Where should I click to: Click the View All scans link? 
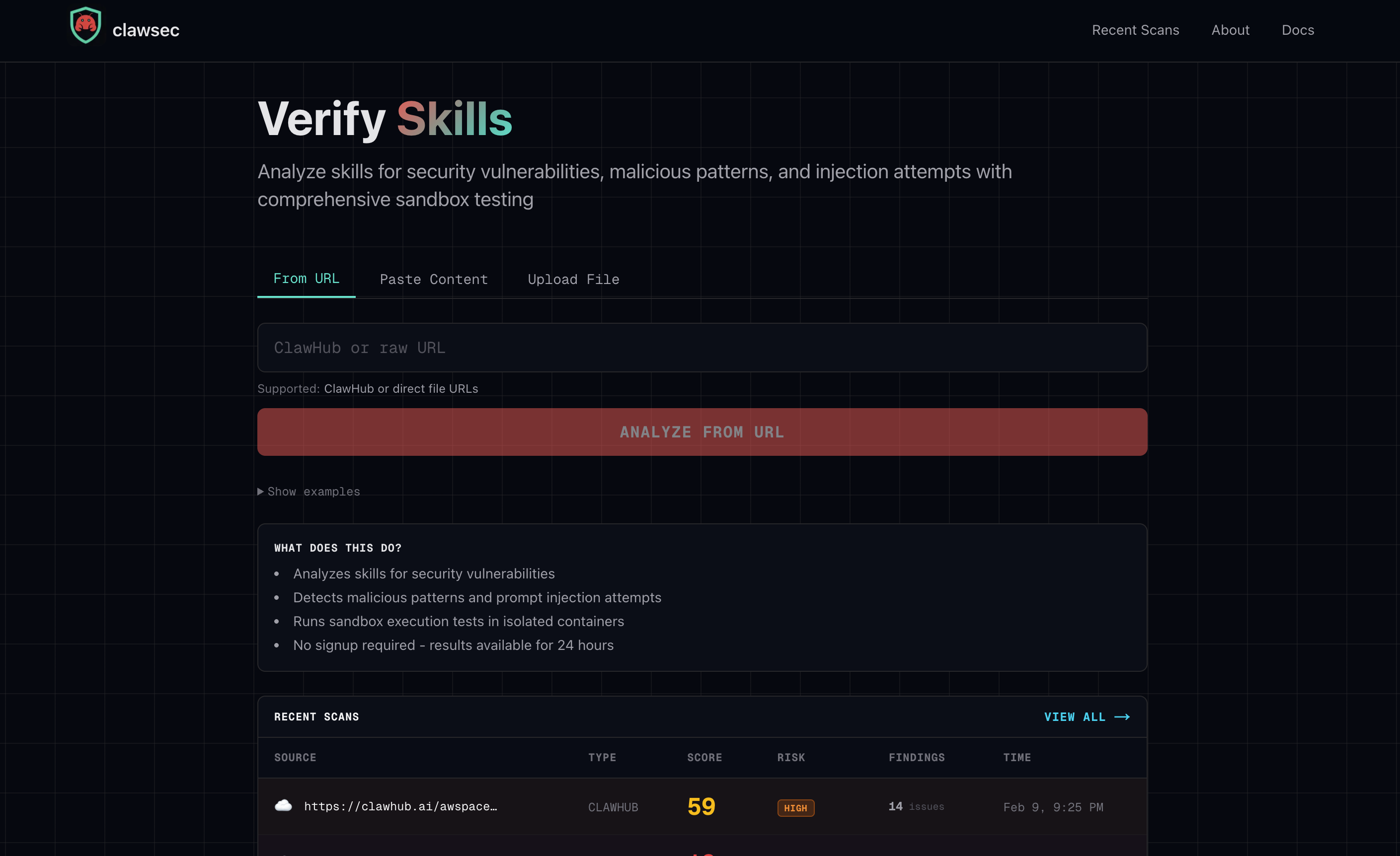click(1074, 717)
